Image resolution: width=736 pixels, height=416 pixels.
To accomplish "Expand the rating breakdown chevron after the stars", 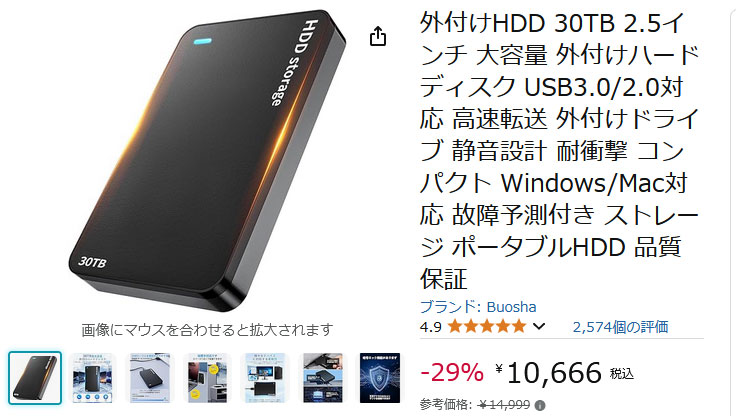I will click(x=539, y=326).
